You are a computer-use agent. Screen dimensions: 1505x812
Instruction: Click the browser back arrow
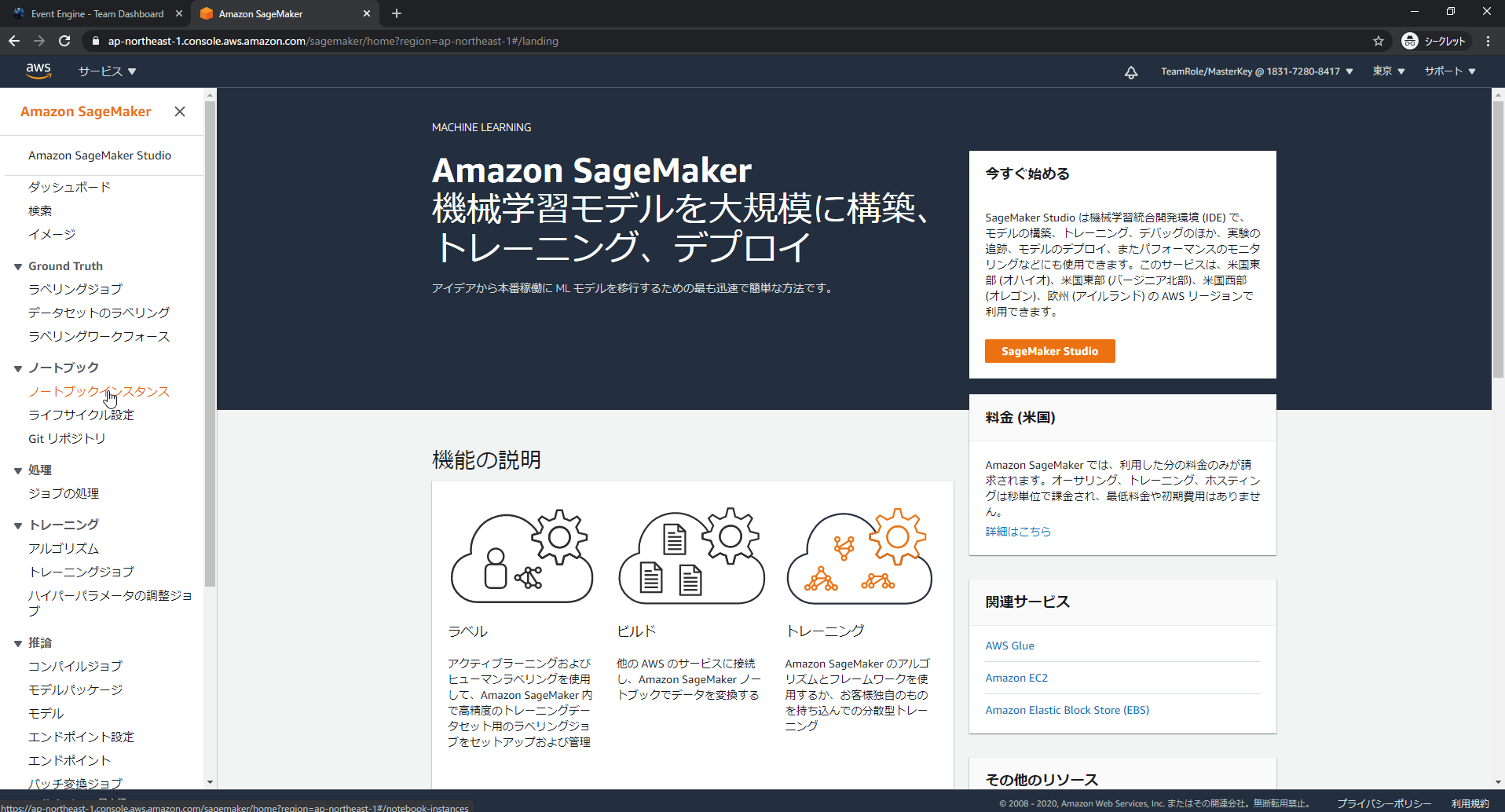pyautogui.click(x=14, y=41)
